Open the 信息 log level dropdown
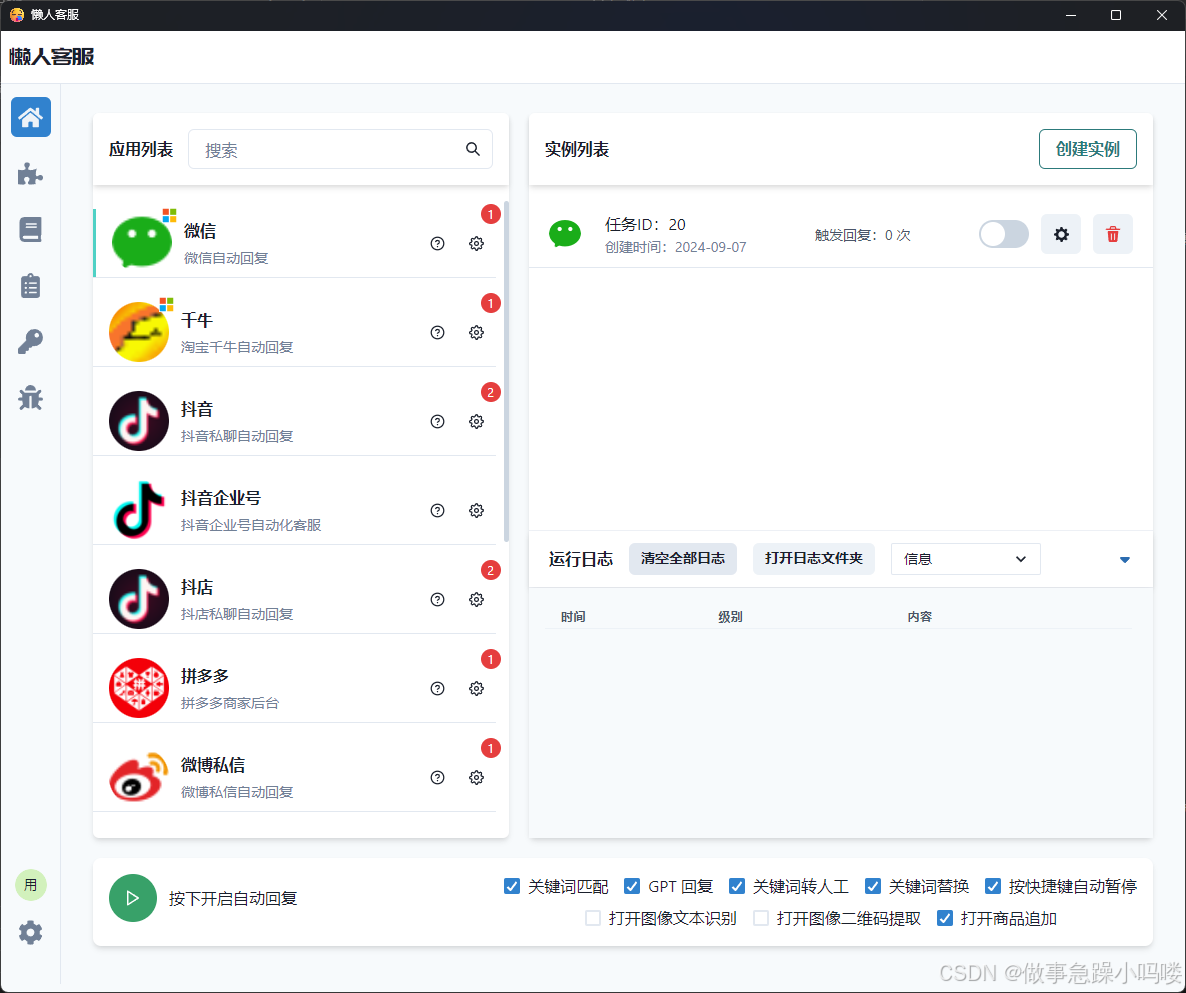Screen dimensions: 1186x993 965,559
